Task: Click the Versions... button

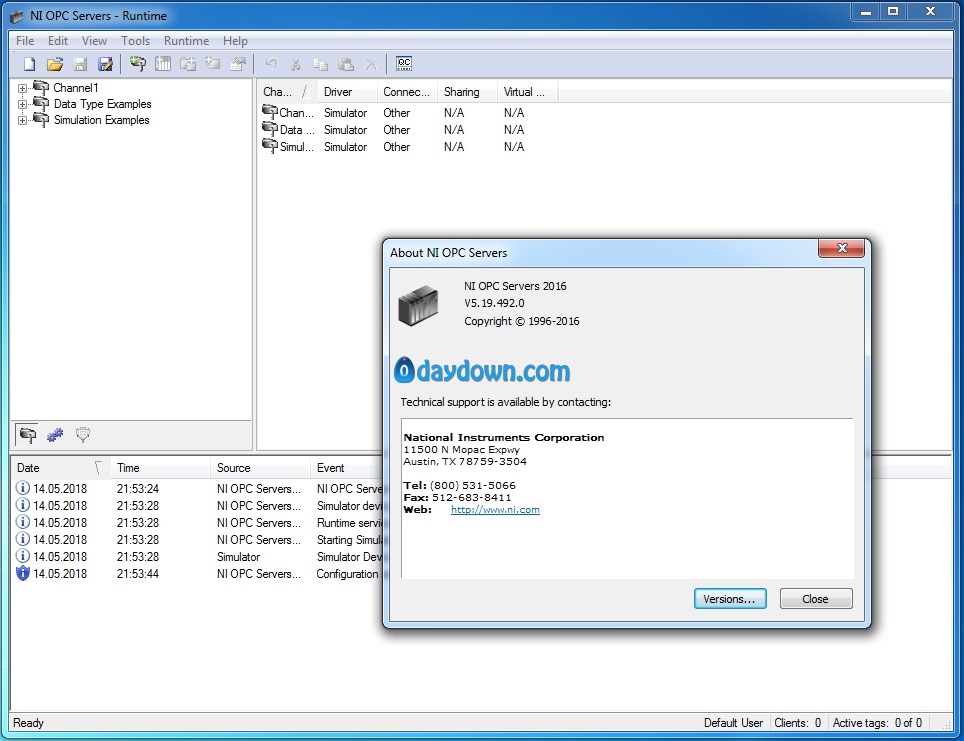Action: pos(730,599)
